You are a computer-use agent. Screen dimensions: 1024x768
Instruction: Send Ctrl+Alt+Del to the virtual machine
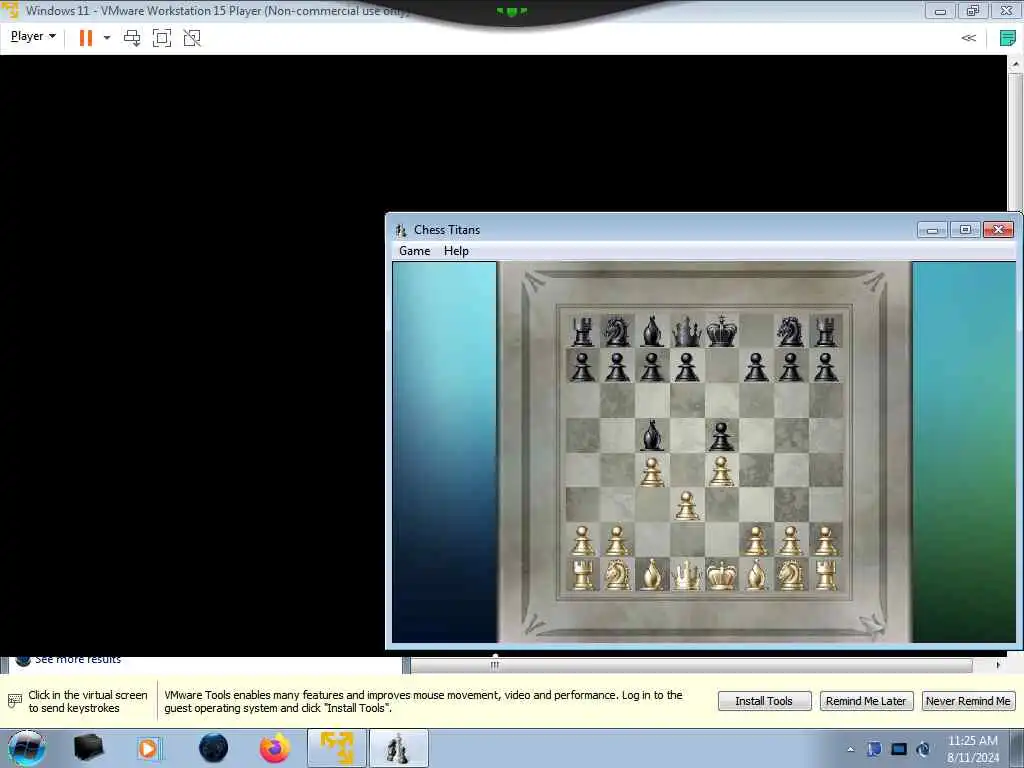tap(132, 38)
